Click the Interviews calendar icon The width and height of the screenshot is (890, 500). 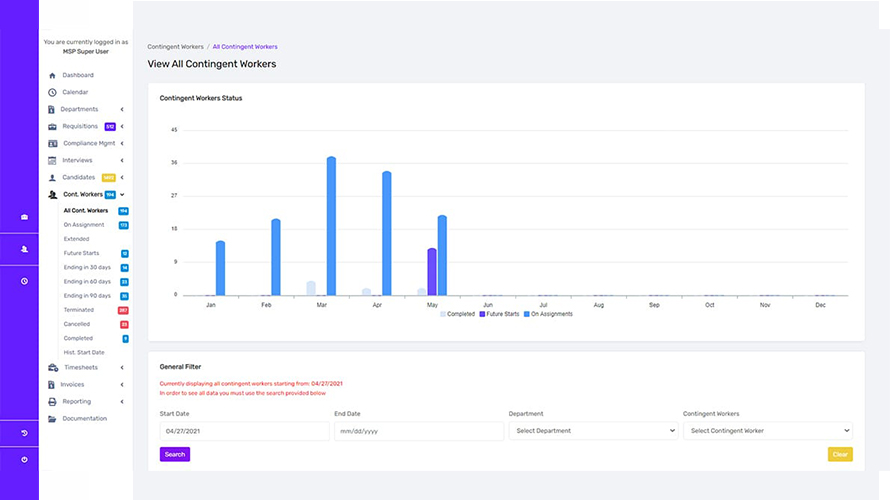click(x=52, y=161)
